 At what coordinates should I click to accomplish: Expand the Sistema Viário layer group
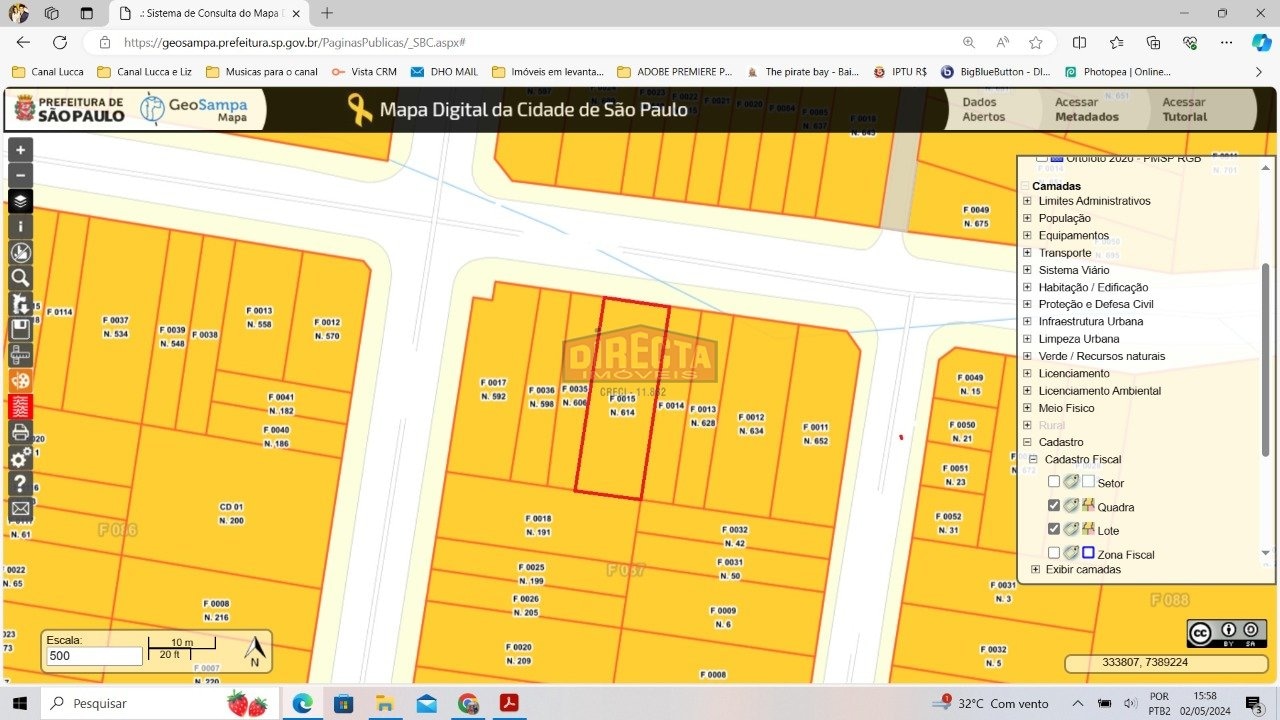click(1027, 270)
